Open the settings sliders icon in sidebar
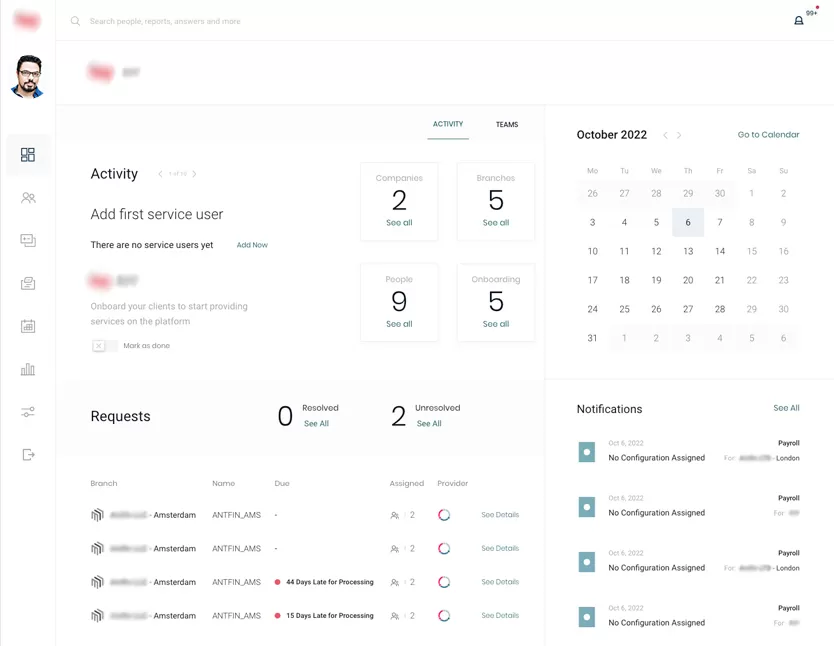Image resolution: width=834 pixels, height=646 pixels. click(x=28, y=412)
